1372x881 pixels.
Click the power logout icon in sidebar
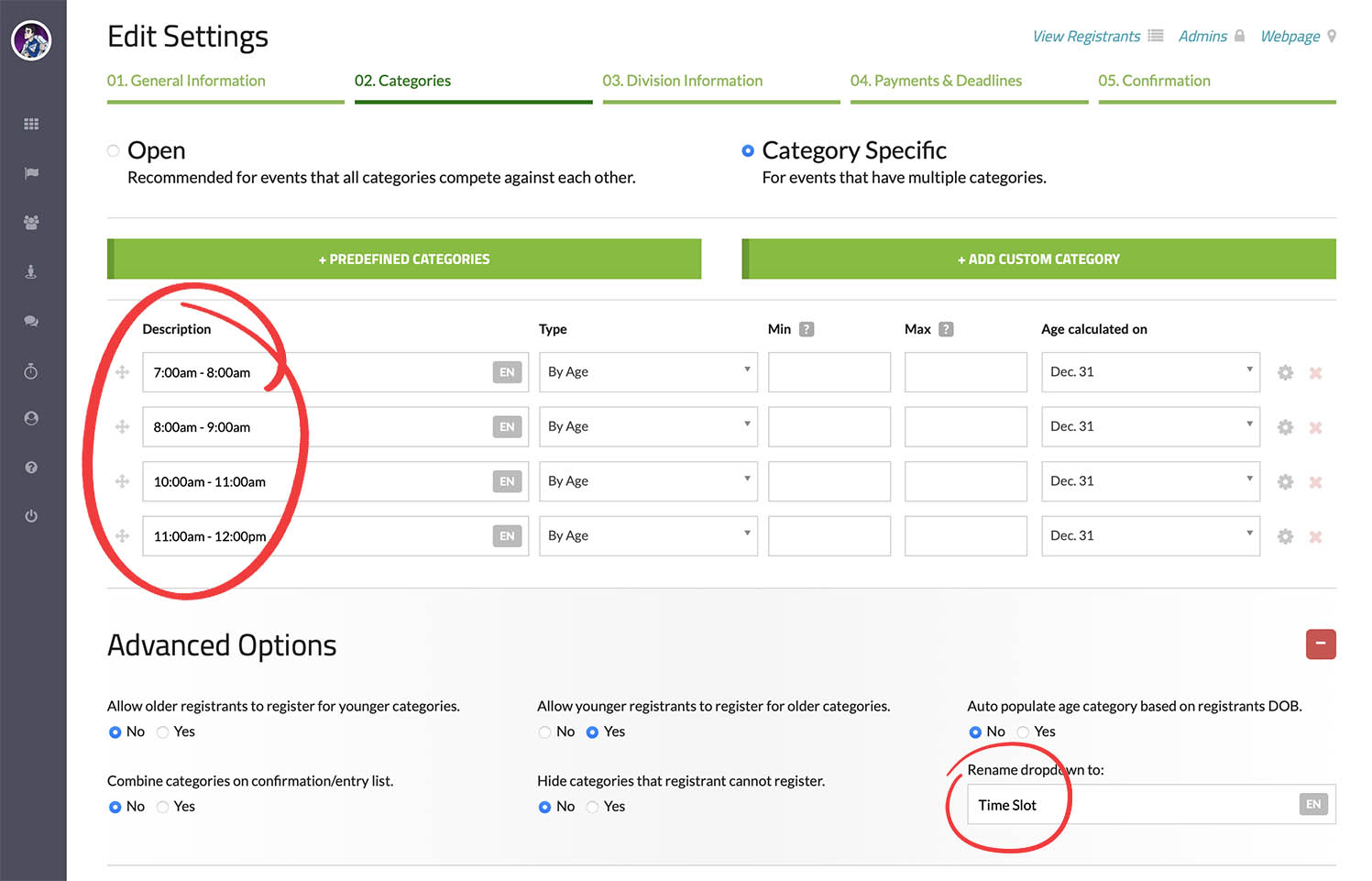click(31, 516)
